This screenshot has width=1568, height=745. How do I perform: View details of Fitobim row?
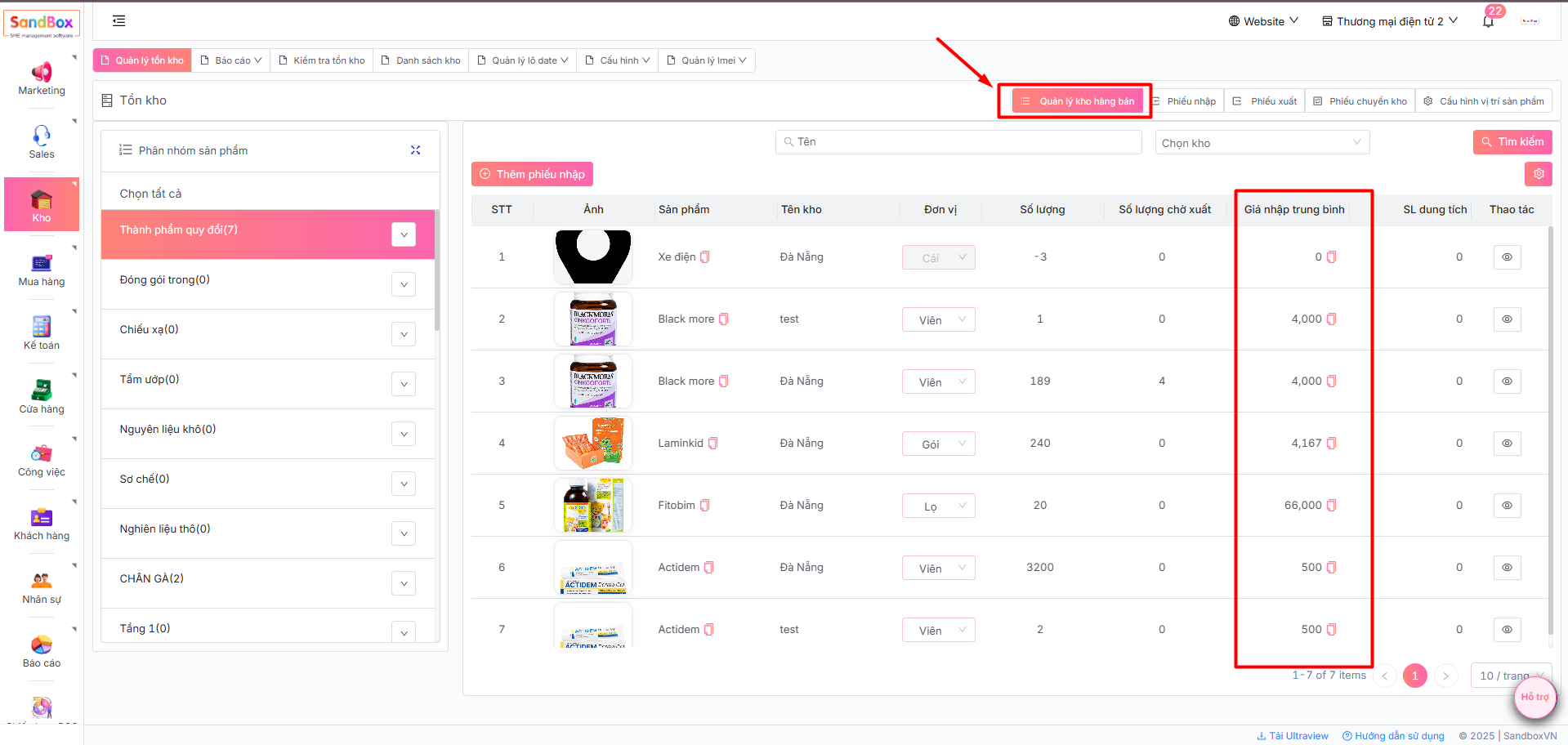pyautogui.click(x=1507, y=506)
